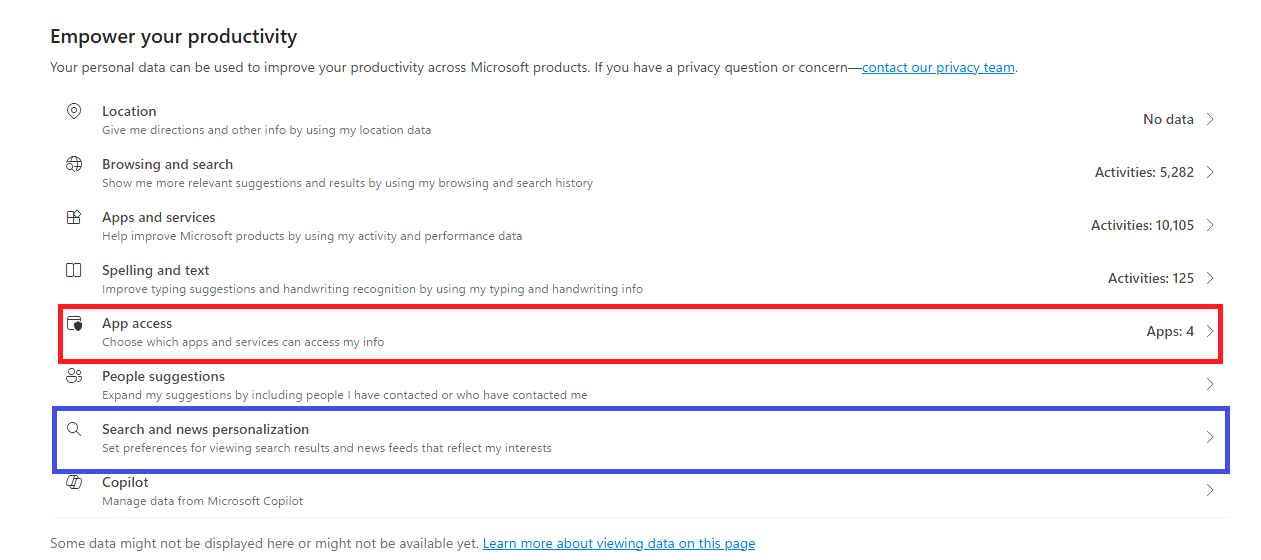Open the App access settings title
The image size is (1261, 560).
pos(137,323)
